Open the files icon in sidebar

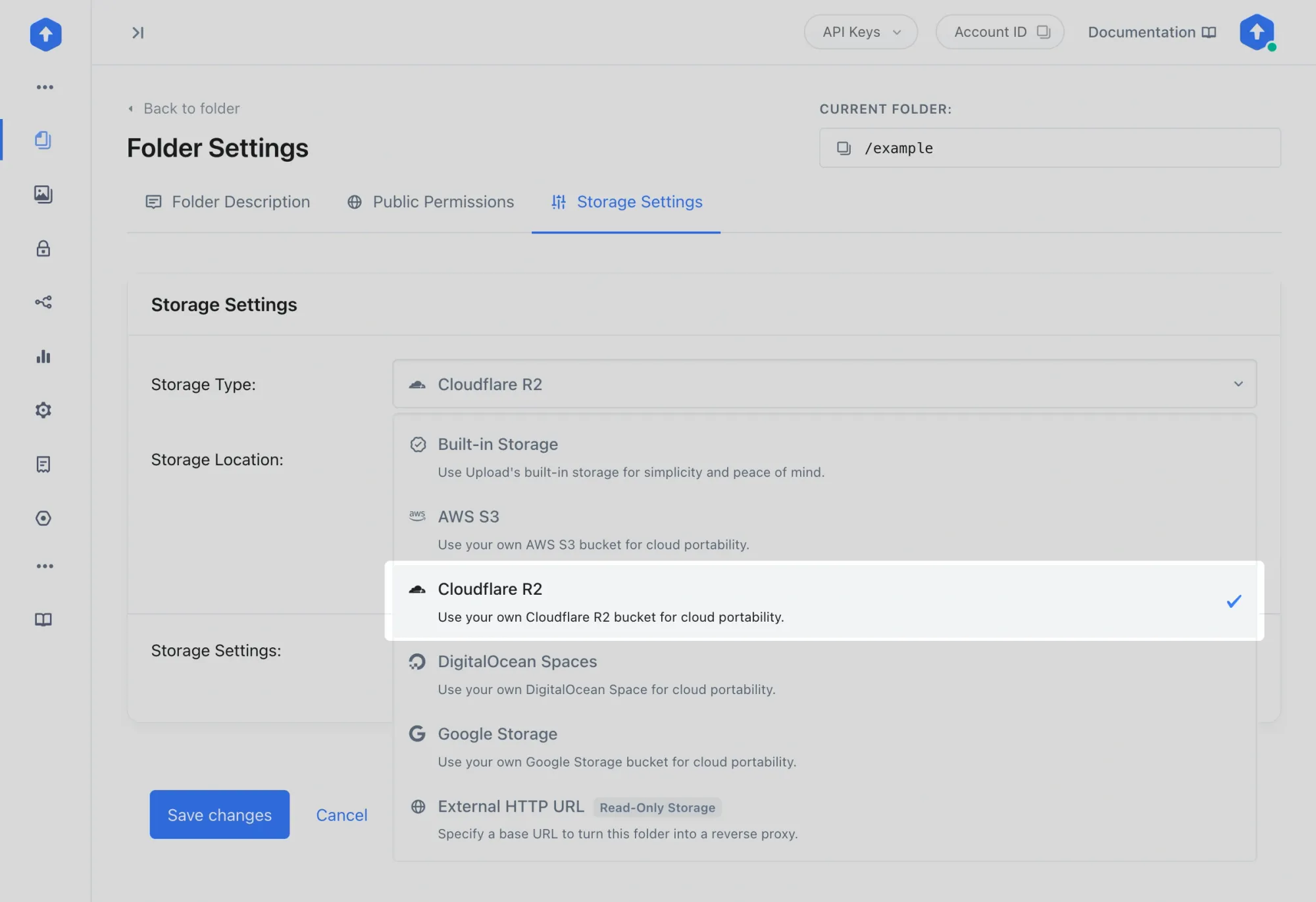click(x=43, y=139)
